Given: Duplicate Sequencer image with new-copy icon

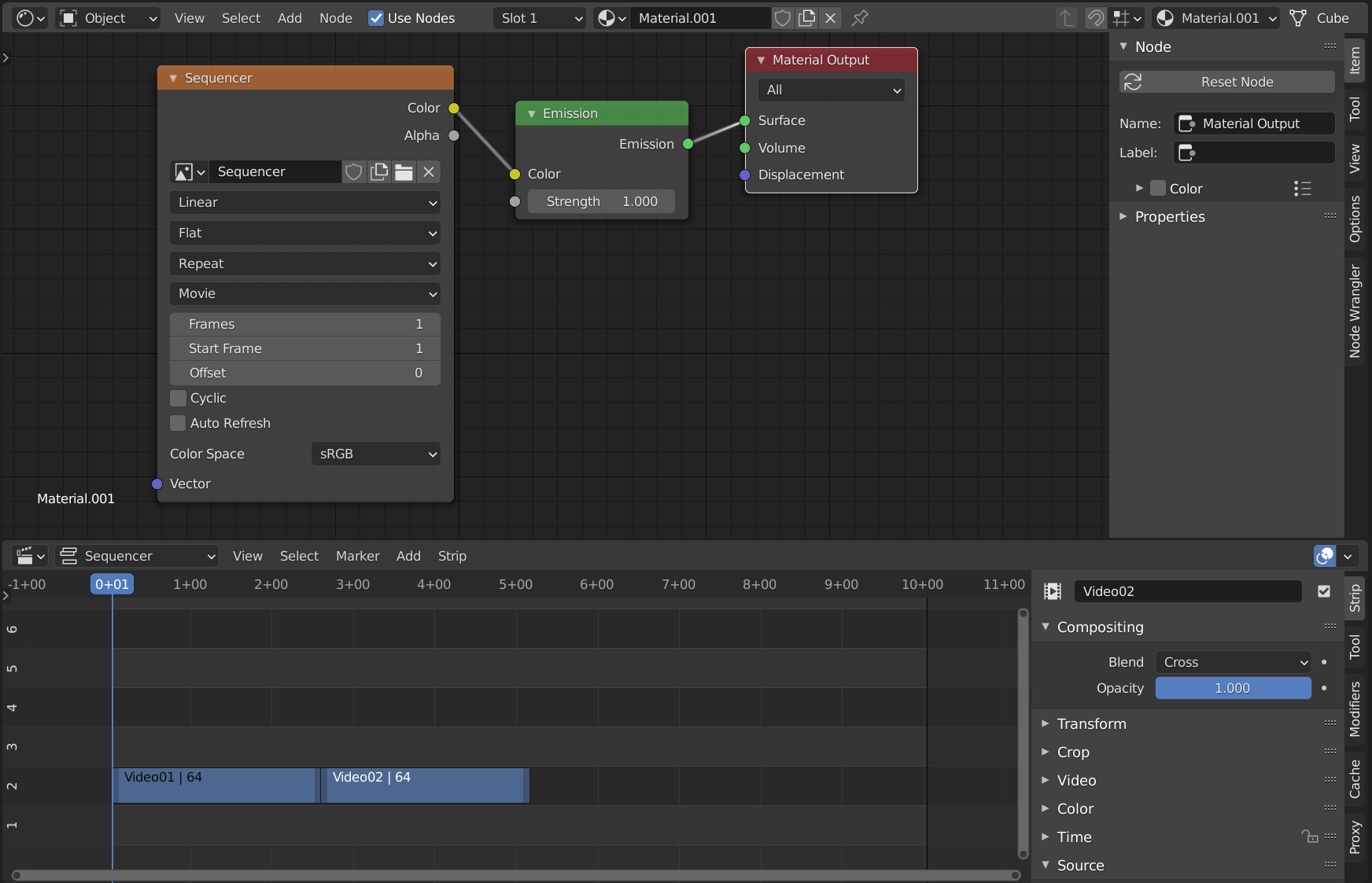Looking at the screenshot, I should click(x=379, y=172).
